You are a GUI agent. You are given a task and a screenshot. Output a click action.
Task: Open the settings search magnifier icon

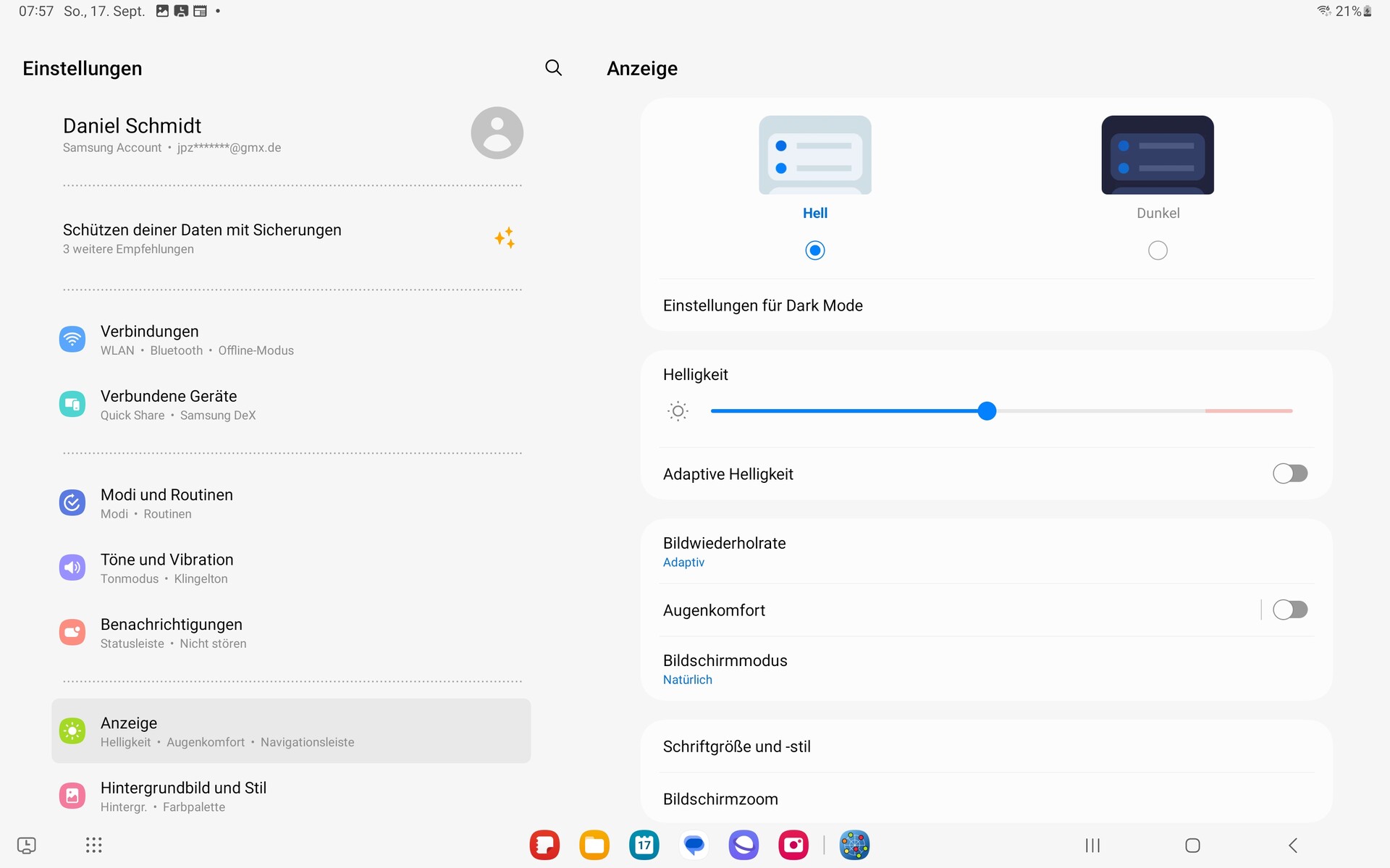(x=553, y=68)
